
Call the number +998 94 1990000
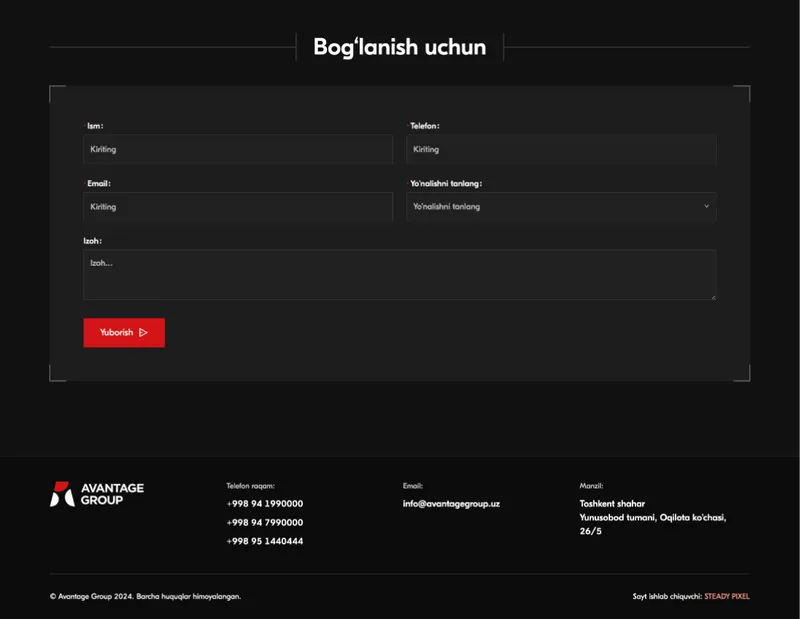click(265, 504)
